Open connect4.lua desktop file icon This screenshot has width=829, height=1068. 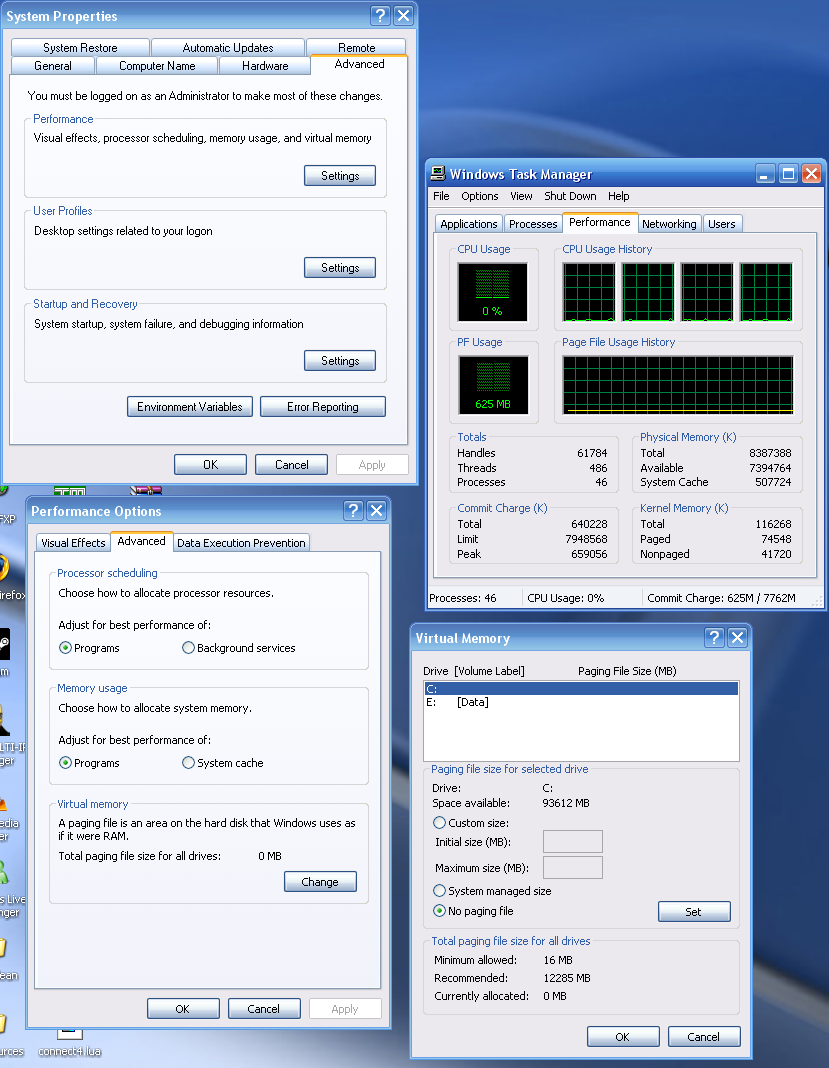tap(69, 1042)
